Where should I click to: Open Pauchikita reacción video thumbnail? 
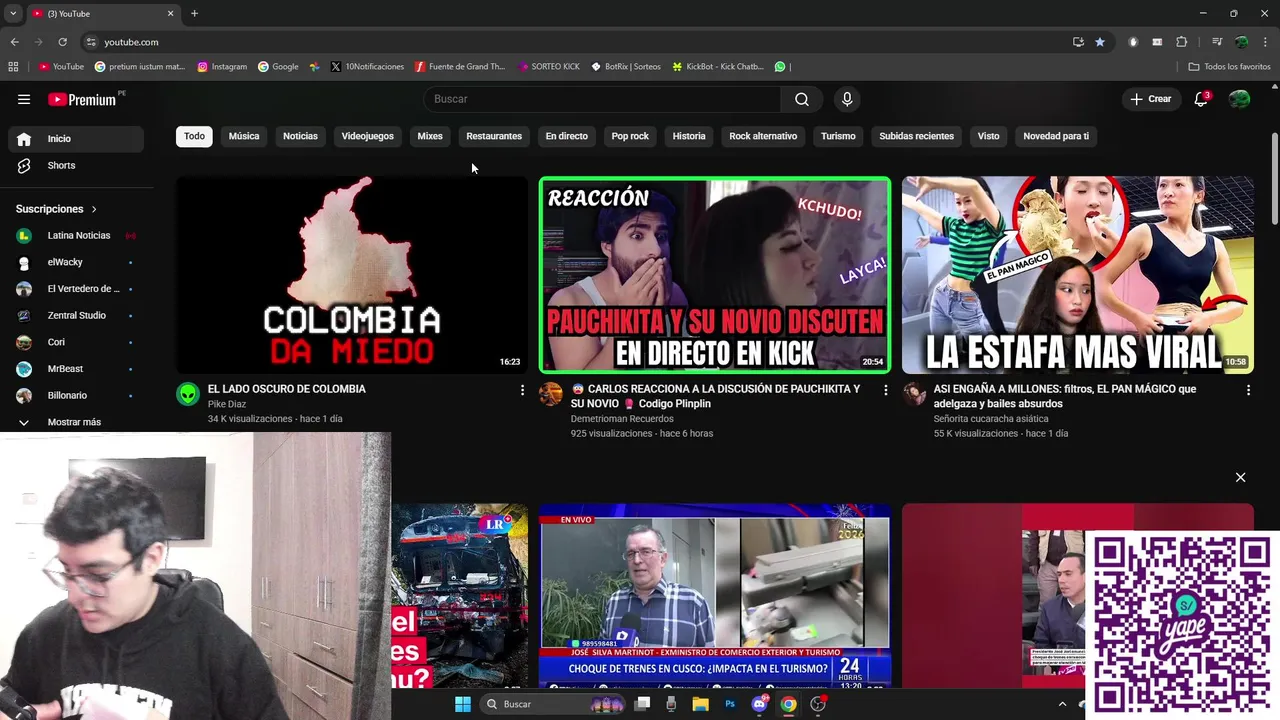714,275
